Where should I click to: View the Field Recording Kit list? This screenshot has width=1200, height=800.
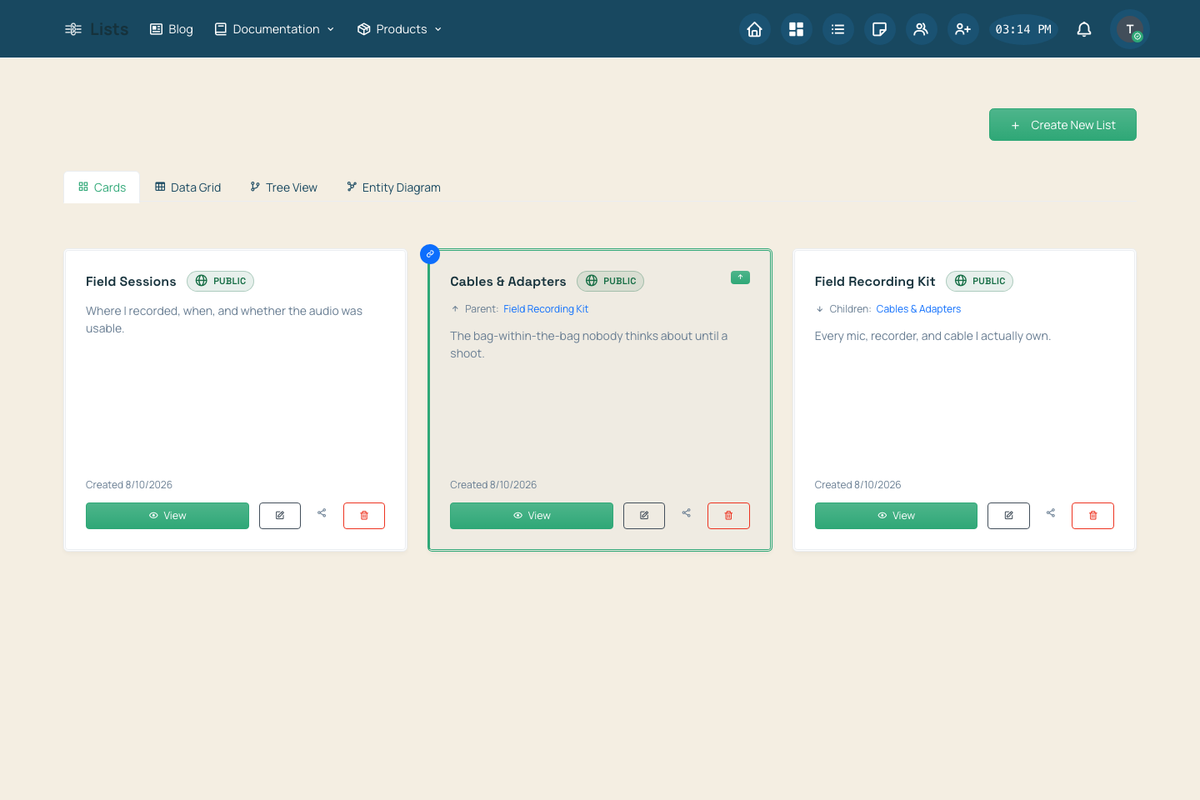[896, 515]
